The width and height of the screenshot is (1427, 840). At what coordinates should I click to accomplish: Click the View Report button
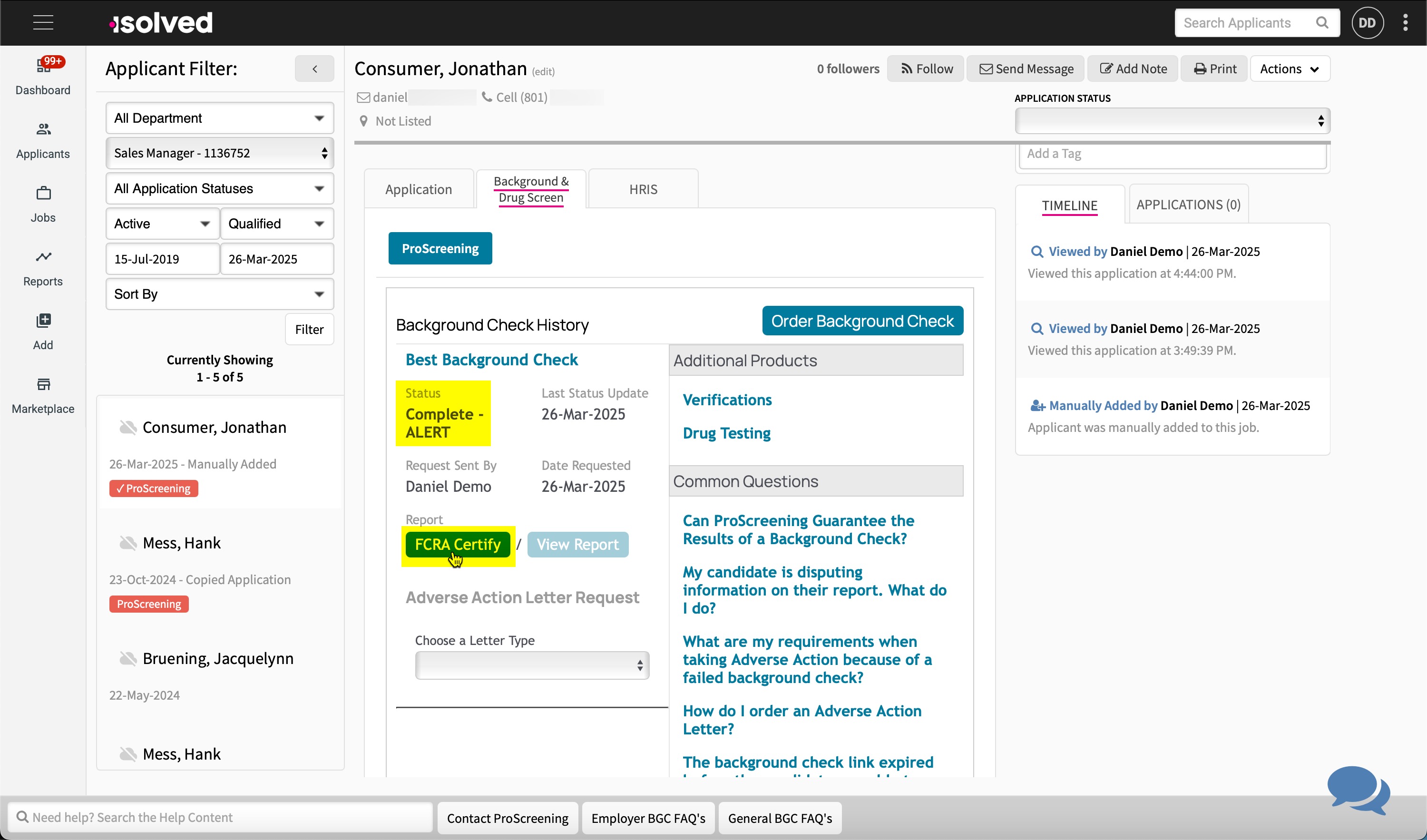pos(577,544)
